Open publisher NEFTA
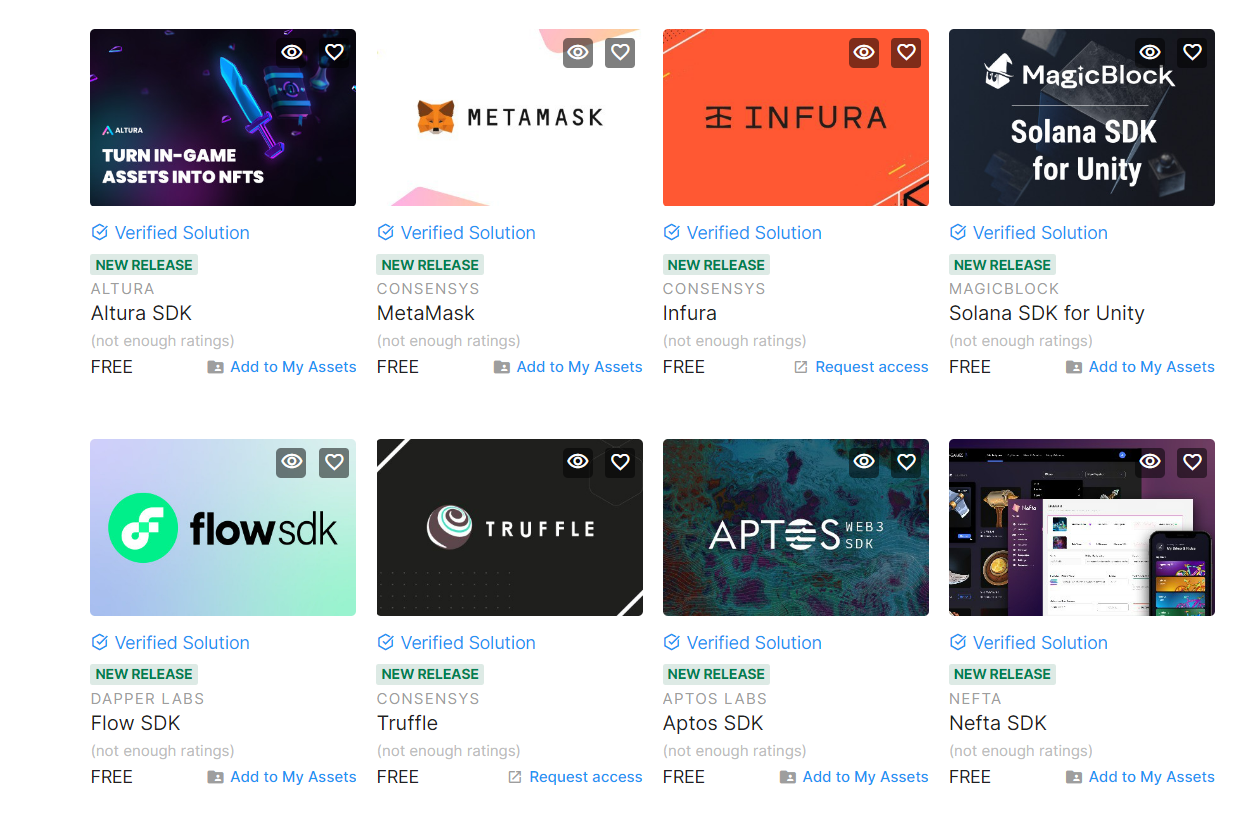Viewport: 1235px width, 826px height. 975,699
